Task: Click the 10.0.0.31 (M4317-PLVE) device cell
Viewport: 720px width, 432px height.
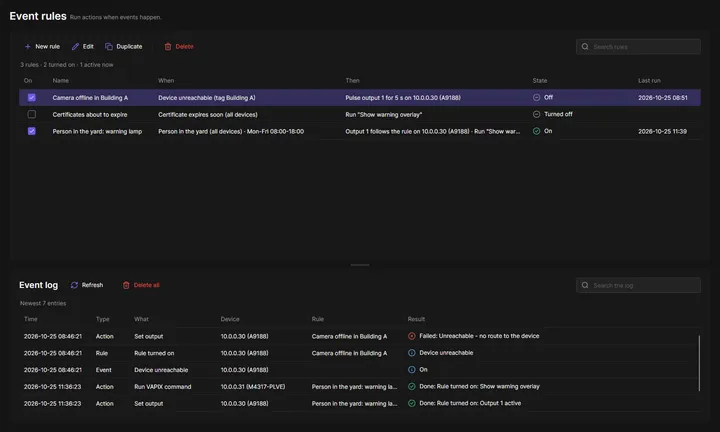Action: (253, 387)
